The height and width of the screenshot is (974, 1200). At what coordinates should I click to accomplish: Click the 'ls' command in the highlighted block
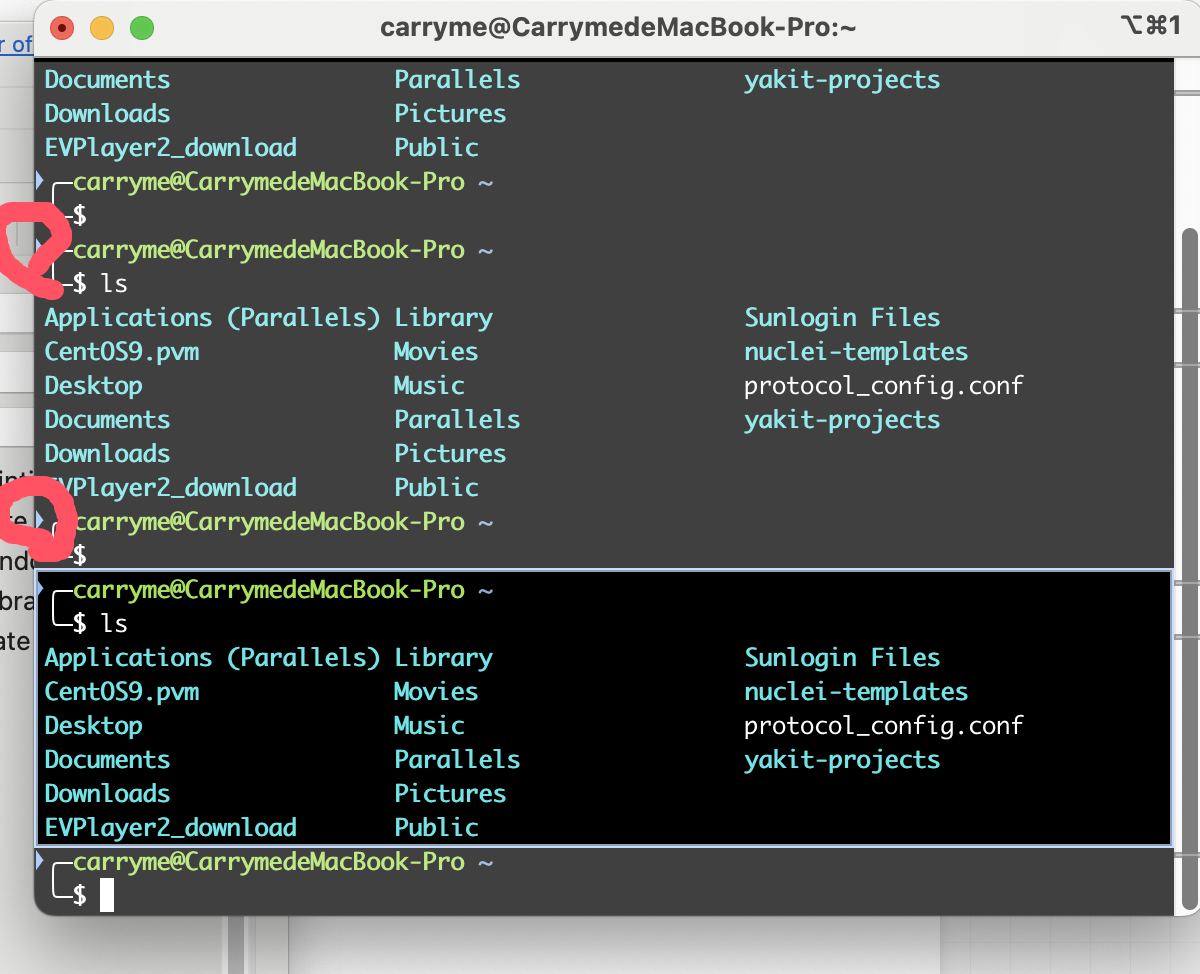[114, 624]
